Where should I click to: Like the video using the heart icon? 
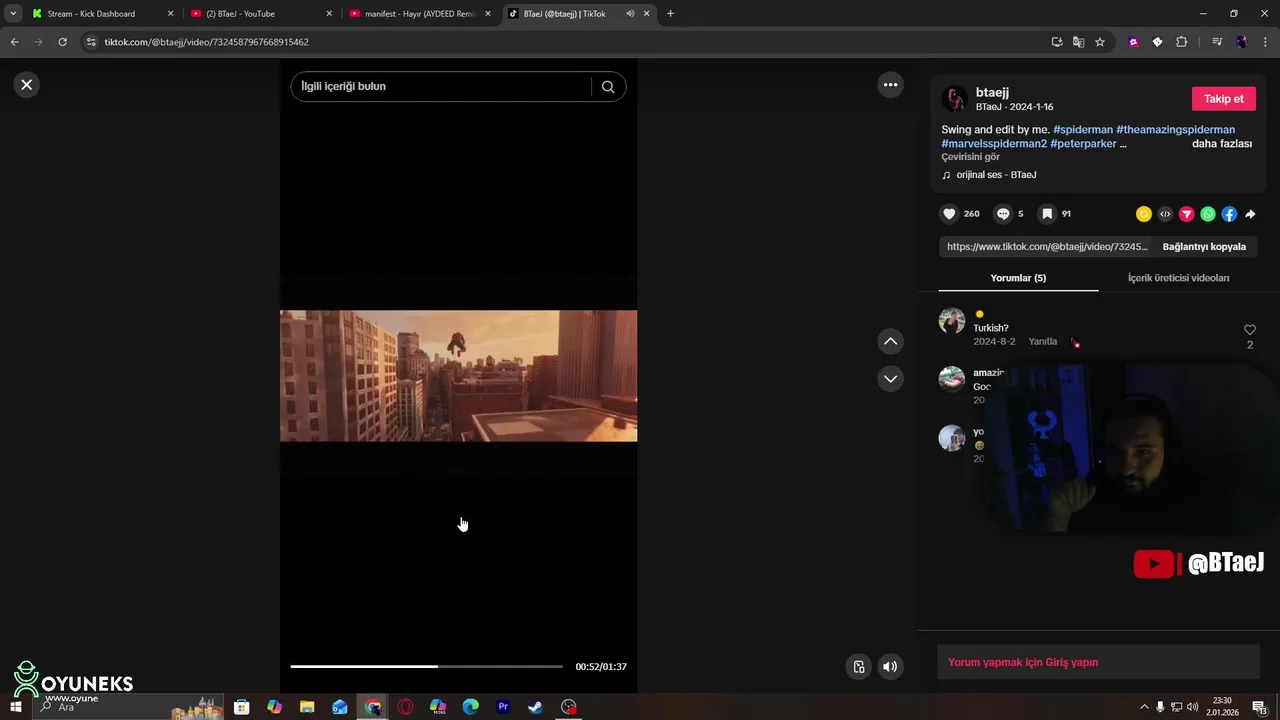[949, 214]
